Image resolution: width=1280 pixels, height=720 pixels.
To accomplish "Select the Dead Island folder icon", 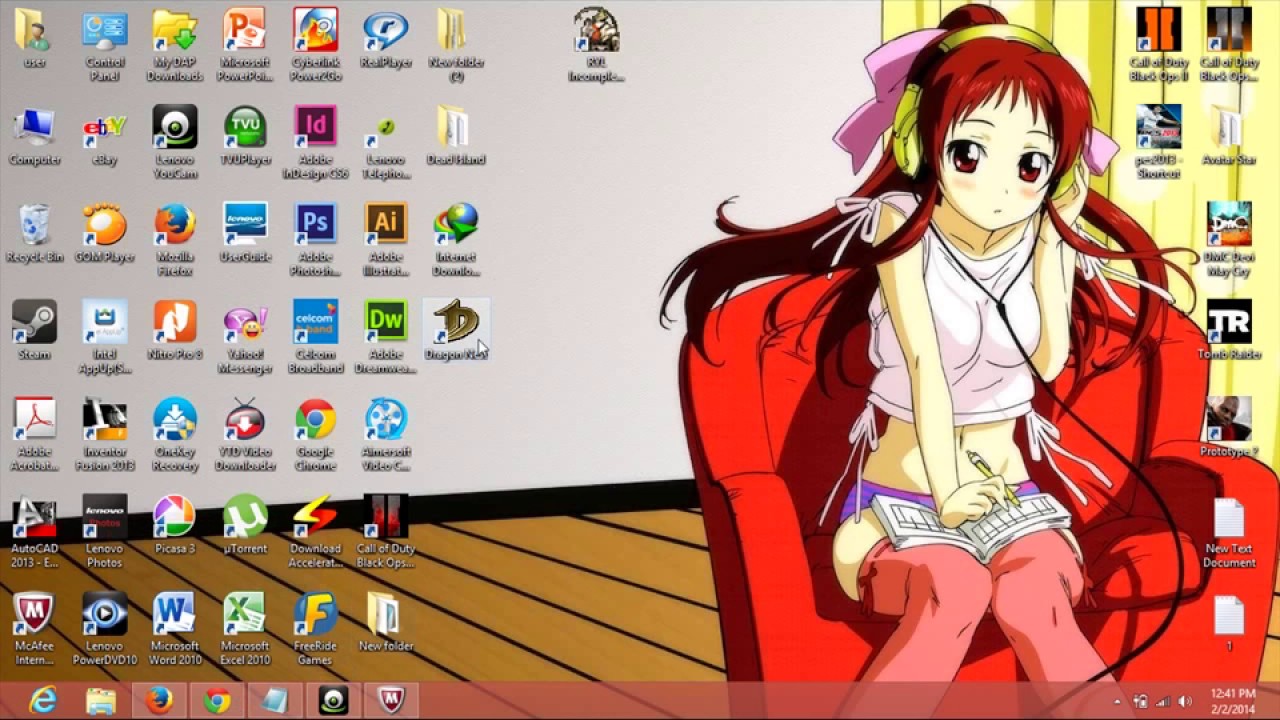I will (x=456, y=136).
